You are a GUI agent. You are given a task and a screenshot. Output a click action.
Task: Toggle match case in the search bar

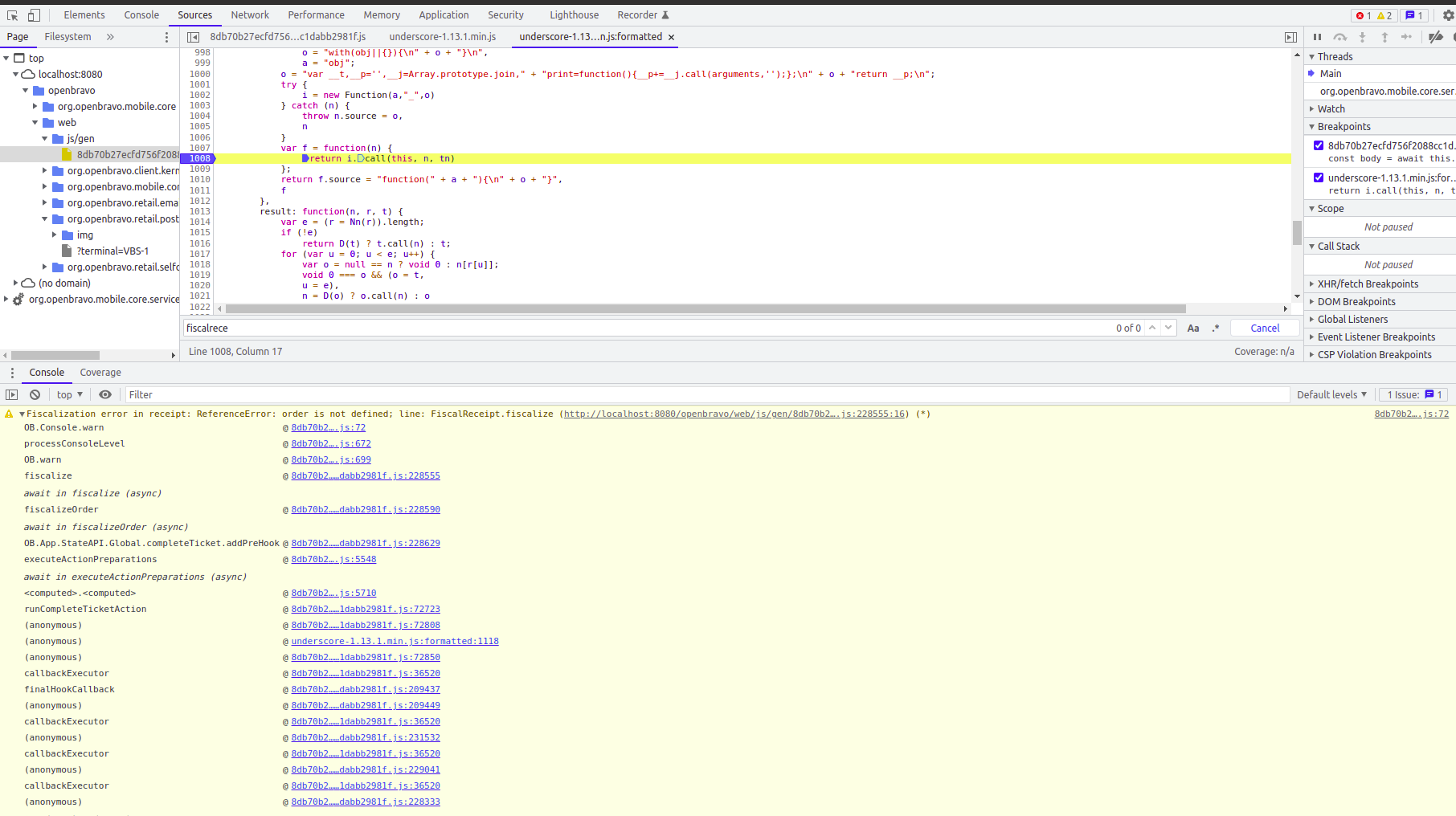(x=1193, y=328)
